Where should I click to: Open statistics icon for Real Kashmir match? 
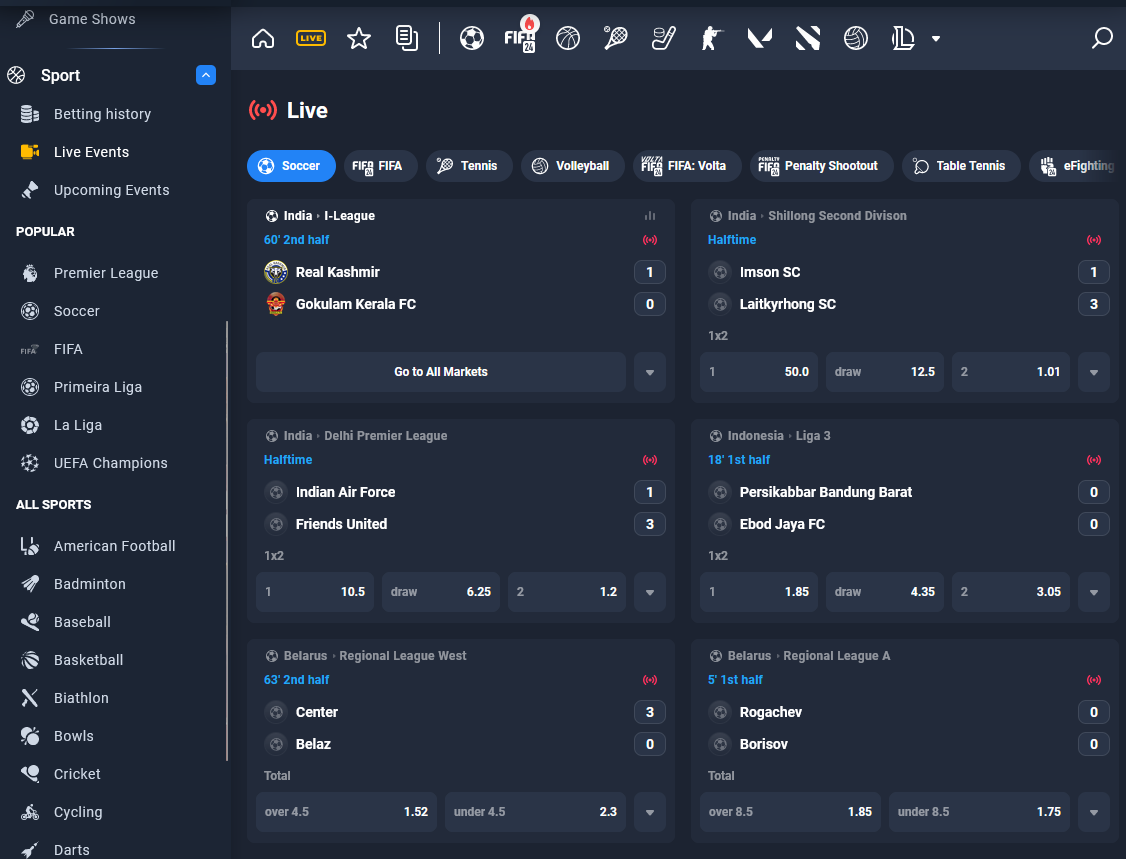[650, 216]
